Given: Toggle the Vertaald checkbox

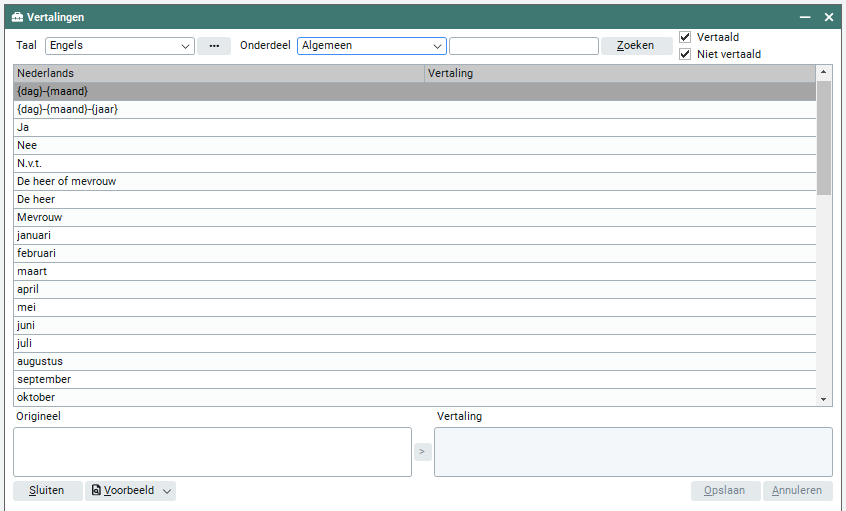Looking at the screenshot, I should pos(685,37).
